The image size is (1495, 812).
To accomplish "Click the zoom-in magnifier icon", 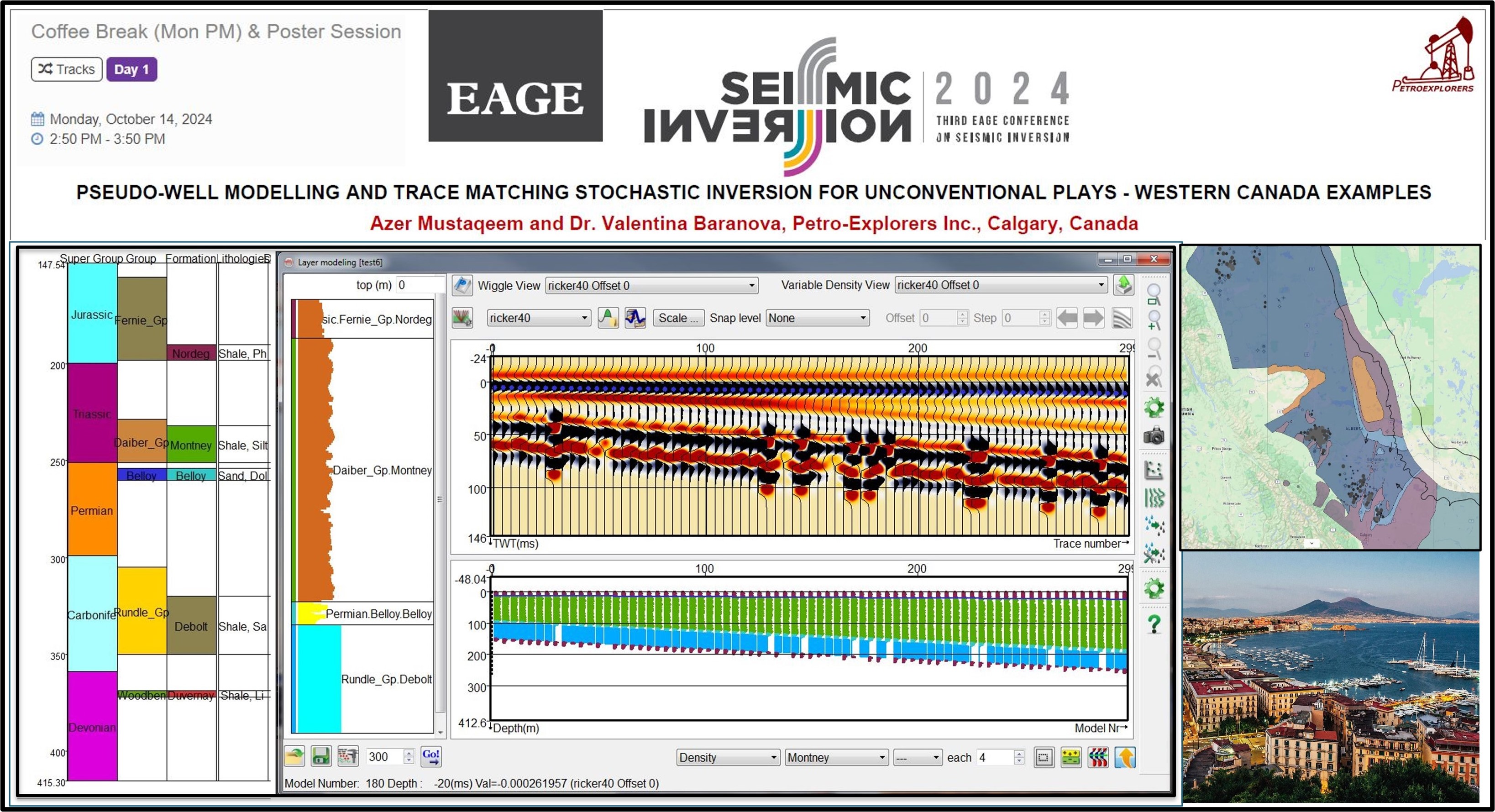I will 1154,320.
